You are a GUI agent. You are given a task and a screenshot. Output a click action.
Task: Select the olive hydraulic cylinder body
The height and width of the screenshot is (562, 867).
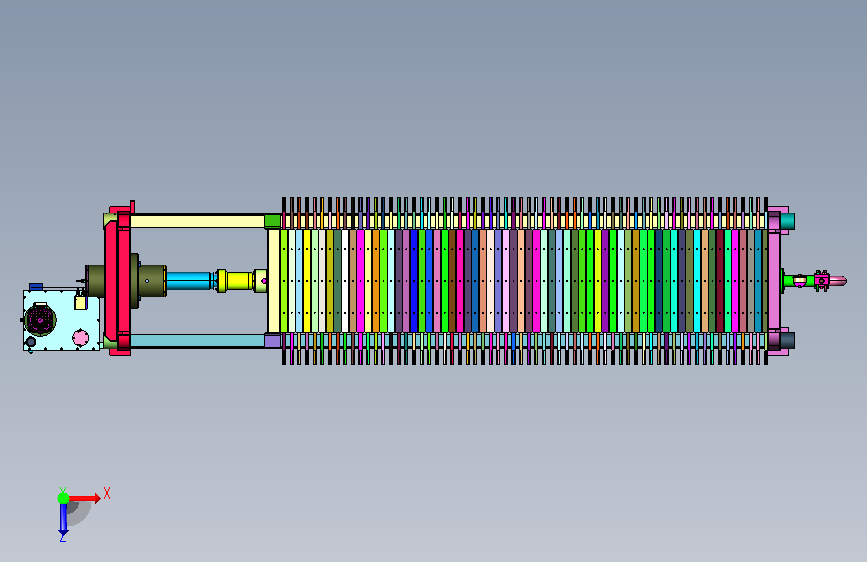click(152, 281)
